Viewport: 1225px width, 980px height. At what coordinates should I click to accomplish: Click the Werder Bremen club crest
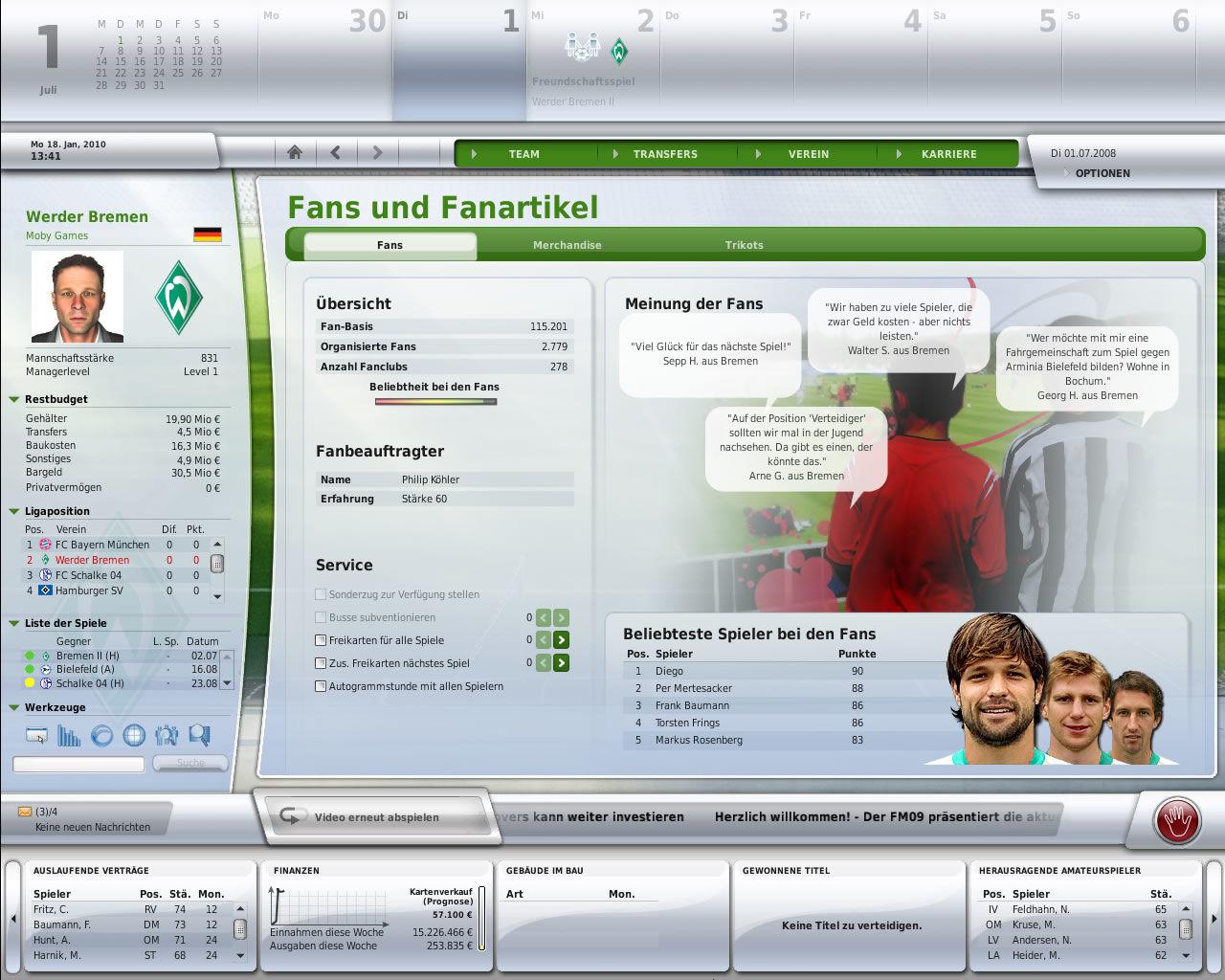click(x=179, y=297)
